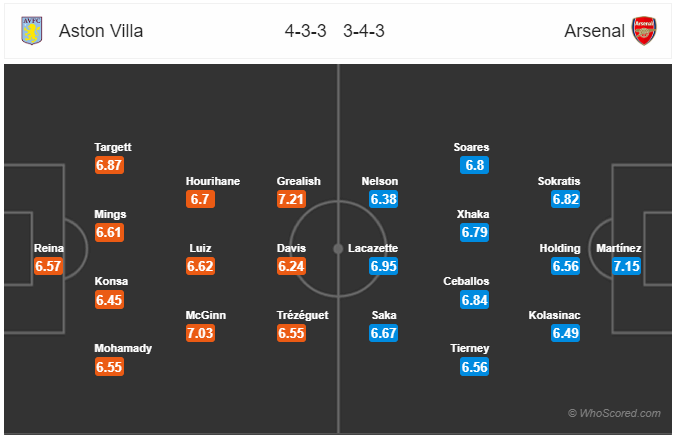Image resolution: width=675 pixels, height=435 pixels.
Task: Click the player name Hourihane
Action: tap(213, 181)
